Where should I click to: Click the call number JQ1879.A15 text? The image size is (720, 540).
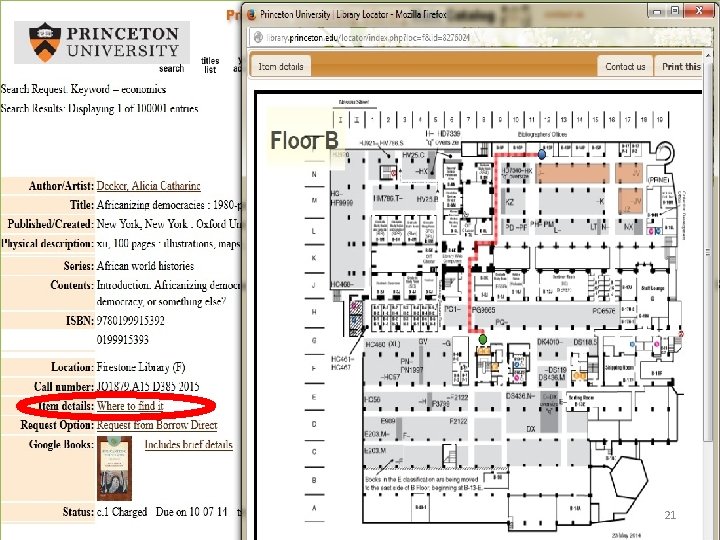(148, 386)
